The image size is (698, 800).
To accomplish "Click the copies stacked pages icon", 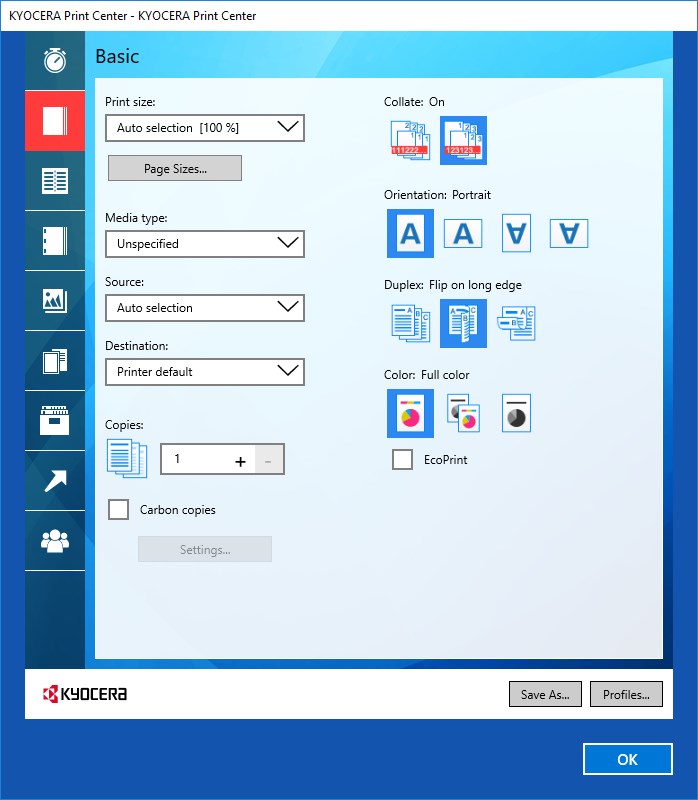I will tap(127, 459).
